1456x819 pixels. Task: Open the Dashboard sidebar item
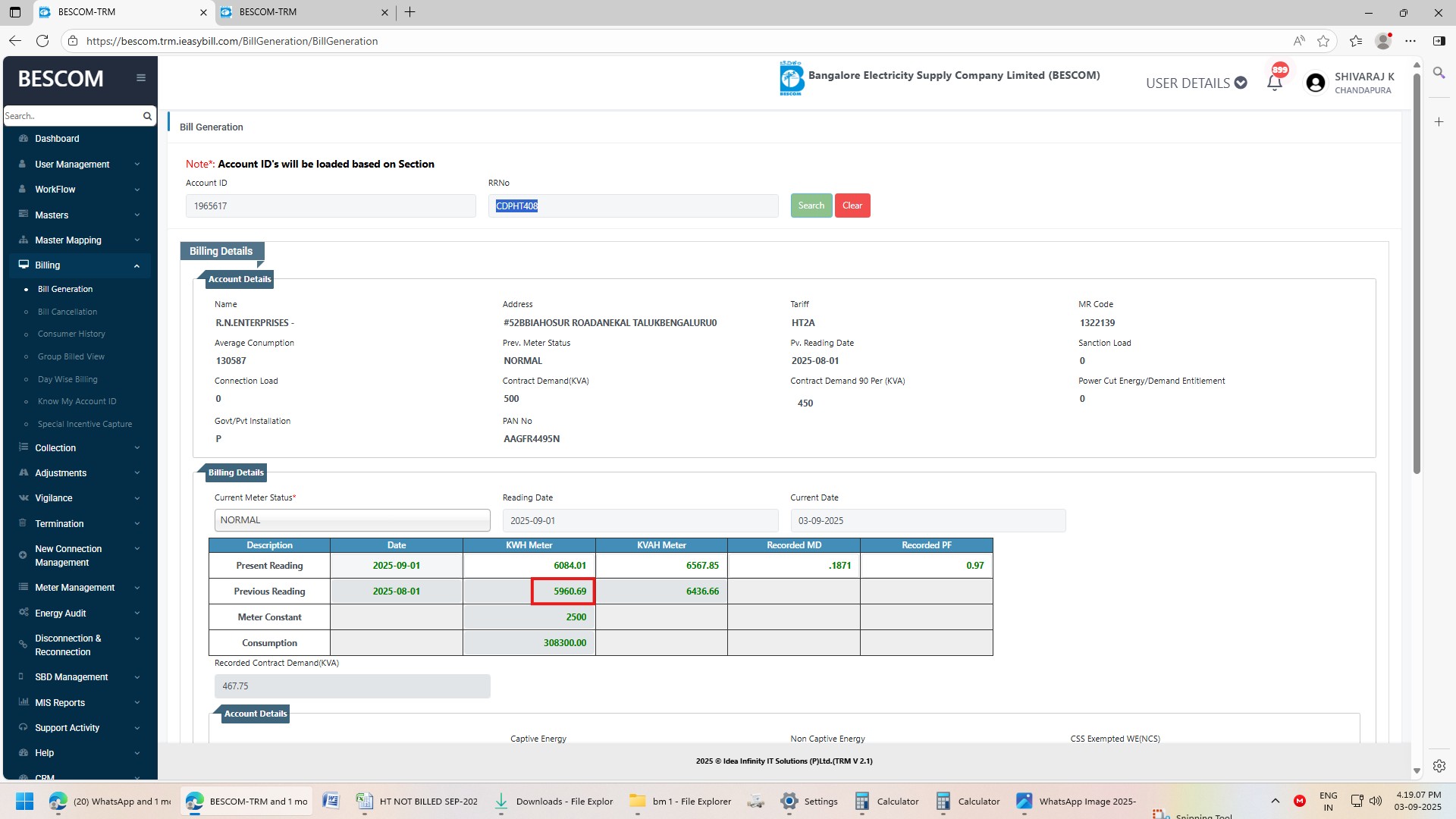pos(57,139)
